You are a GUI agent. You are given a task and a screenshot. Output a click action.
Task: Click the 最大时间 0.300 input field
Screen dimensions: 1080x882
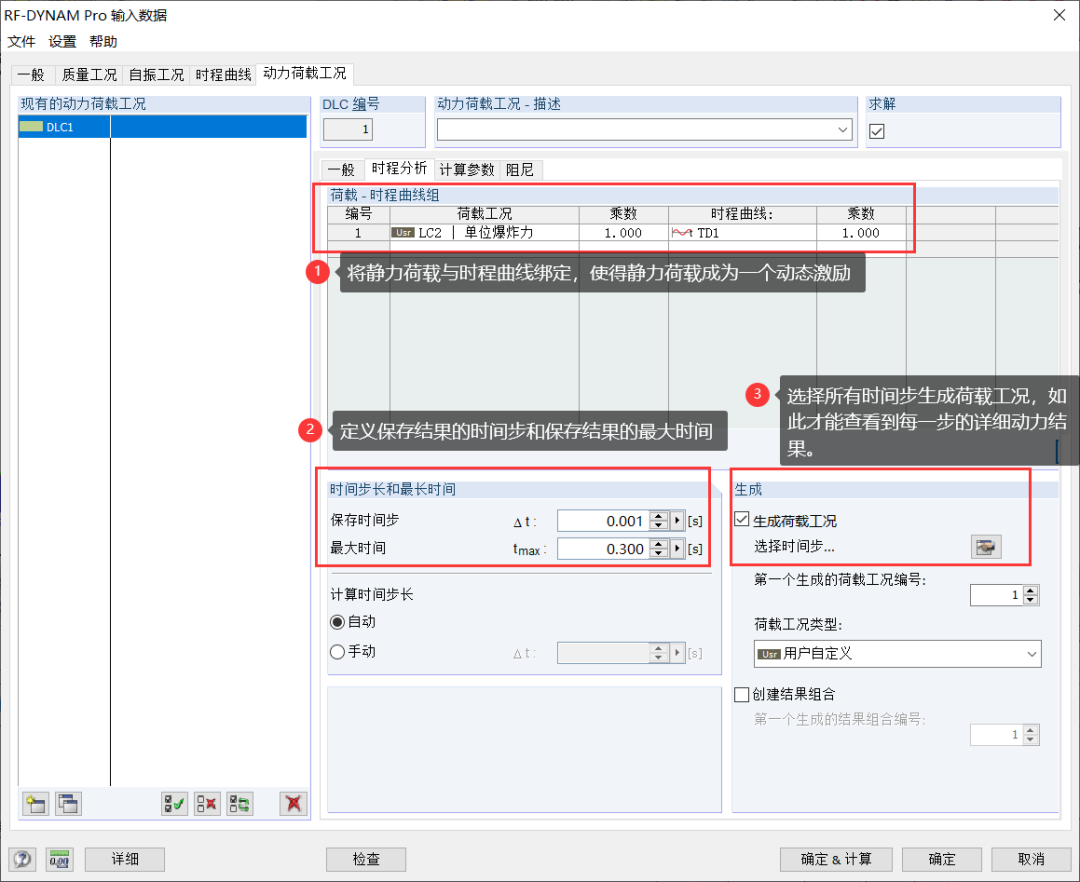coord(602,549)
